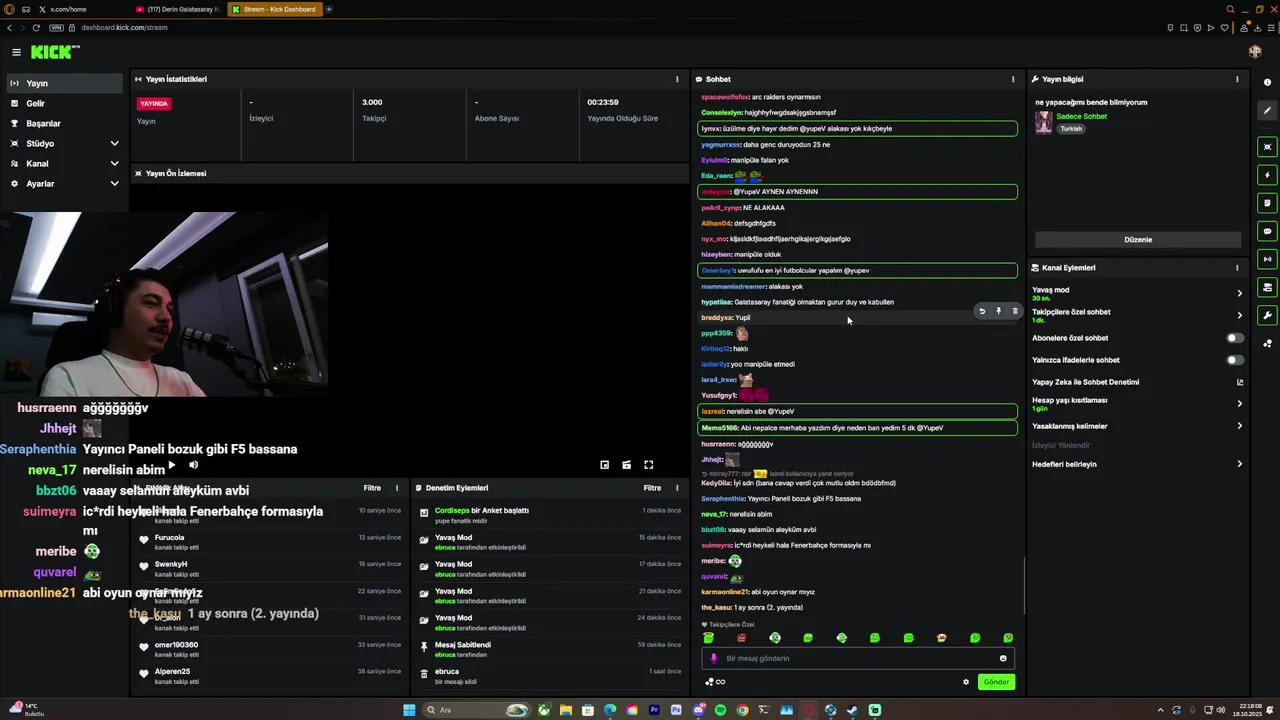The image size is (1280, 720).
Task: Click the Kick logo
Action: click(55, 52)
